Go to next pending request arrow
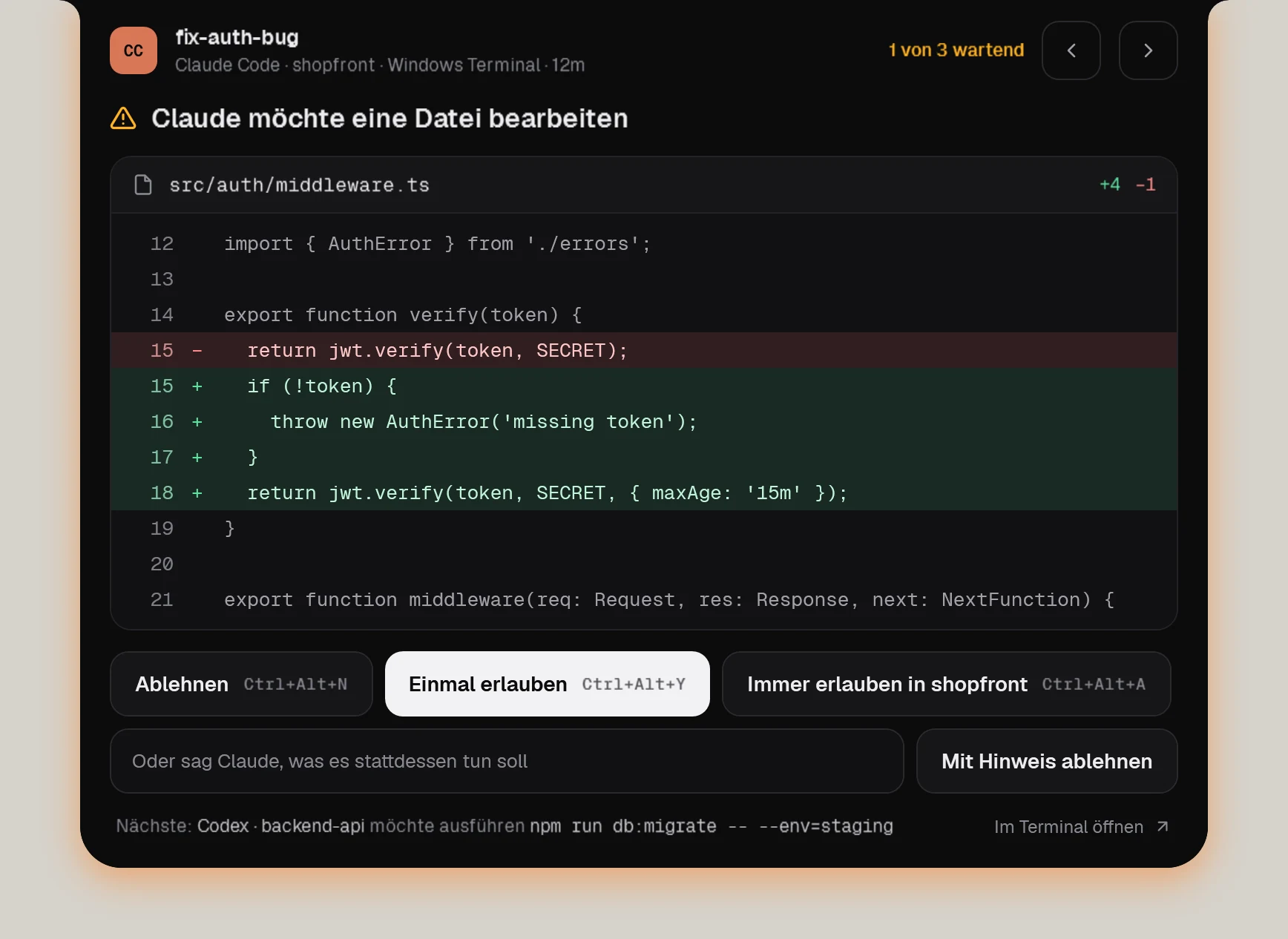The width and height of the screenshot is (1288, 939). [1149, 50]
